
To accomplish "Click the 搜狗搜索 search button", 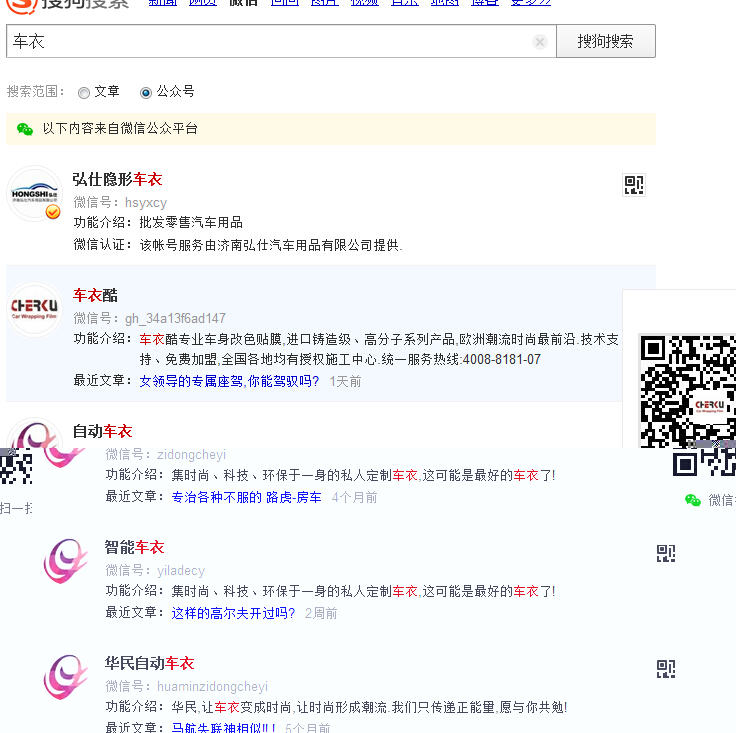I will pos(606,41).
